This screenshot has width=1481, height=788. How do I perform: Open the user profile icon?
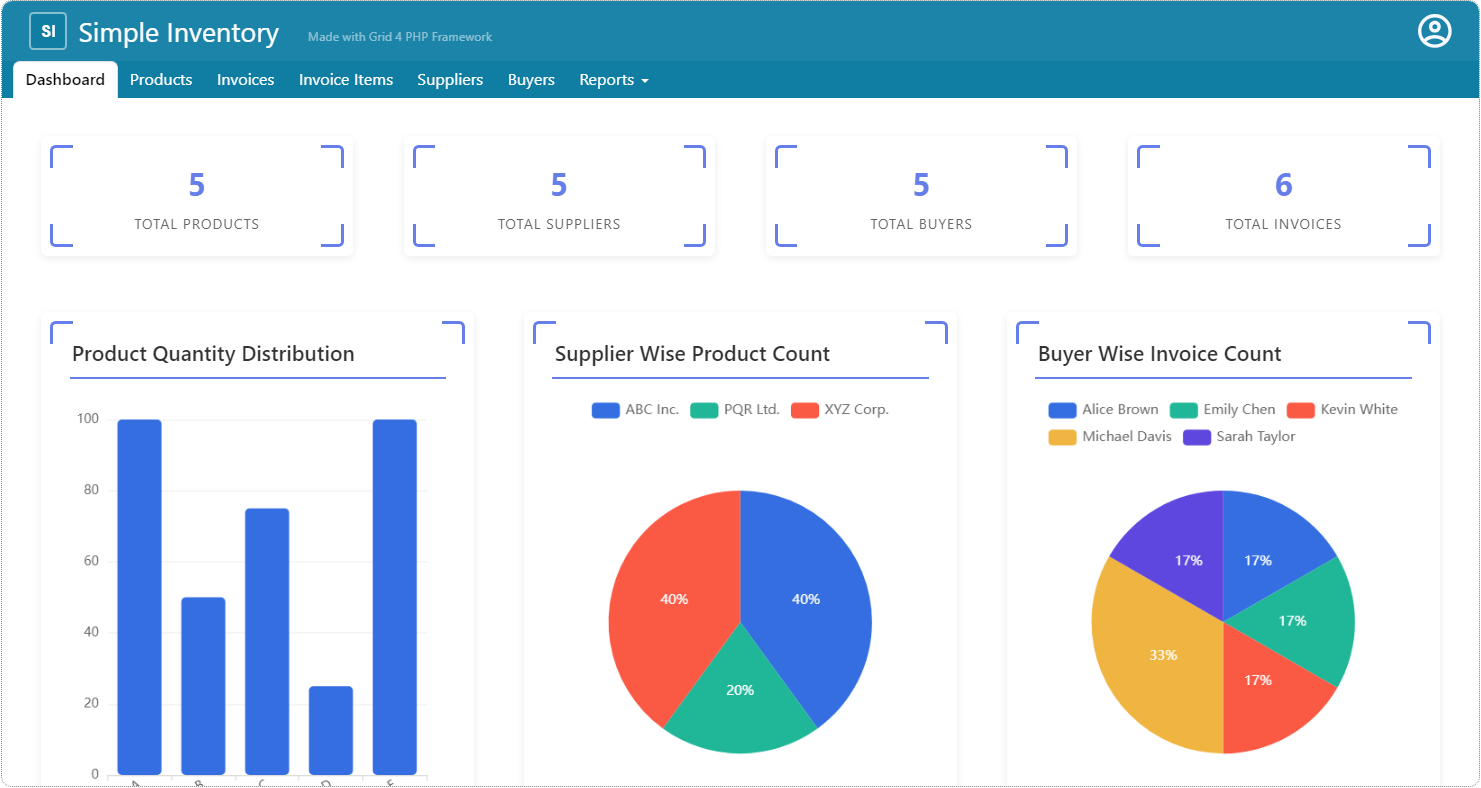click(x=1434, y=31)
